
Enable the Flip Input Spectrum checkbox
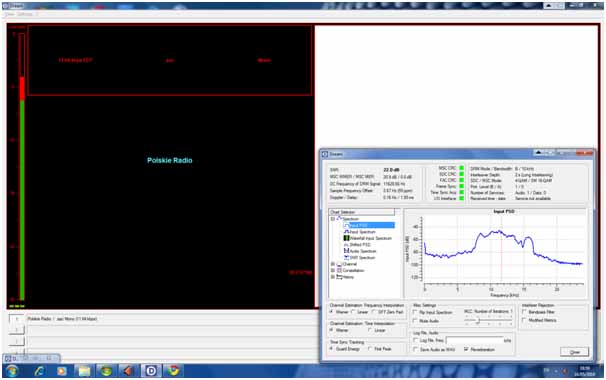coord(415,312)
